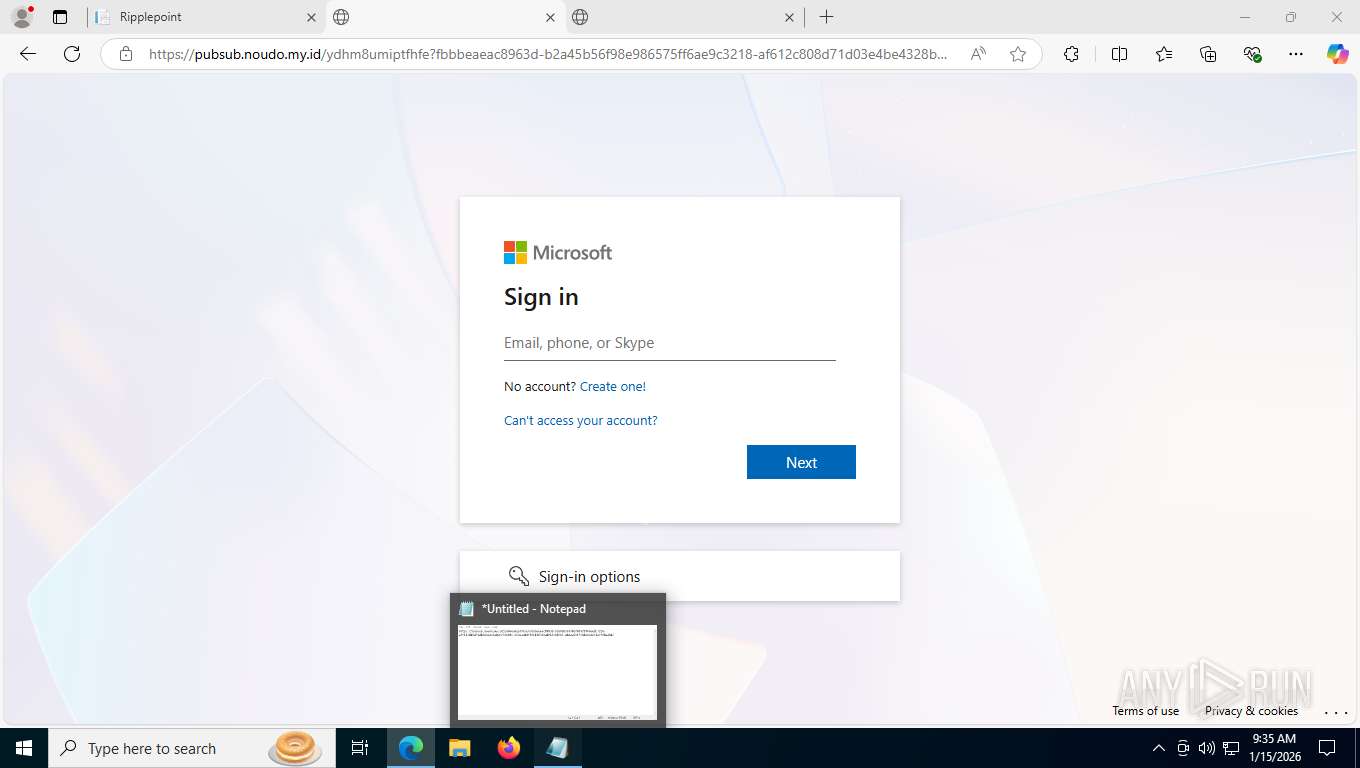Image resolution: width=1360 pixels, height=768 pixels.
Task: Close the third browser tab
Action: tap(789, 17)
